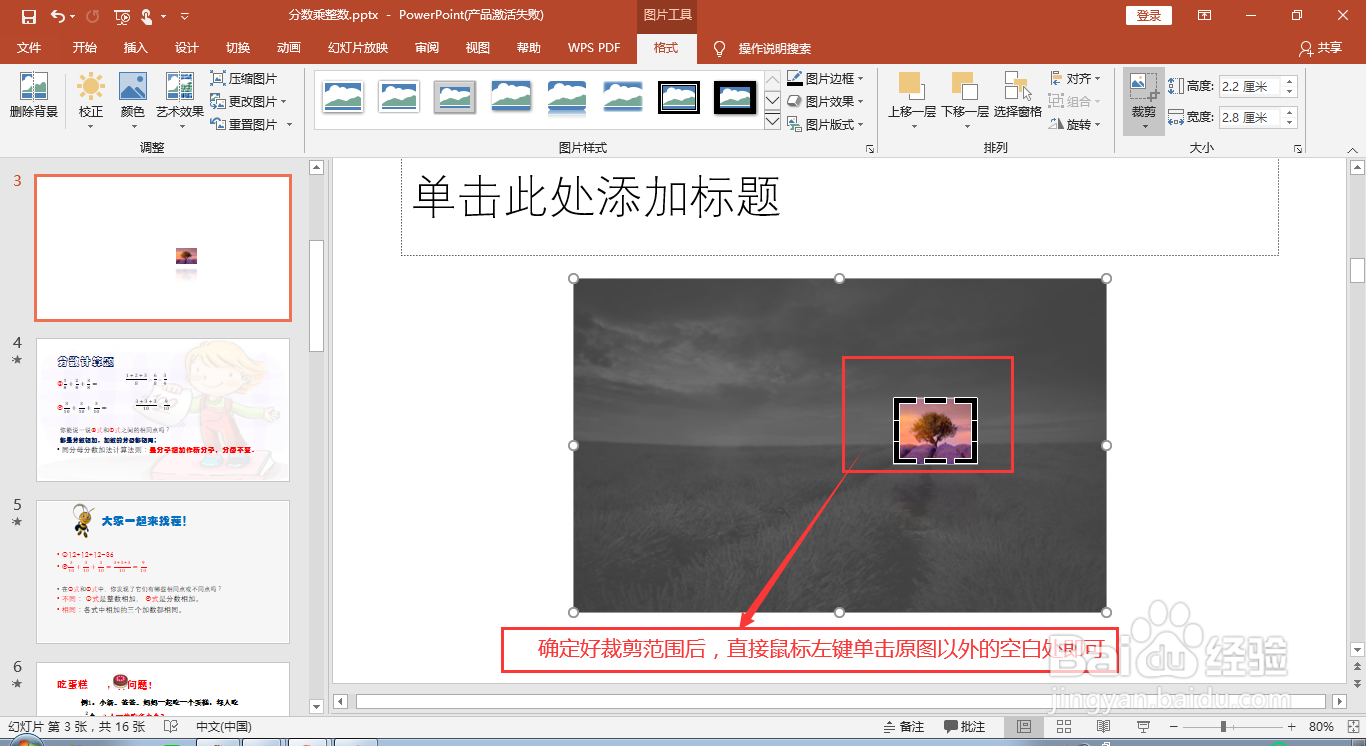
Task: Expand the picture styles gallery more arrow
Action: tap(772, 122)
